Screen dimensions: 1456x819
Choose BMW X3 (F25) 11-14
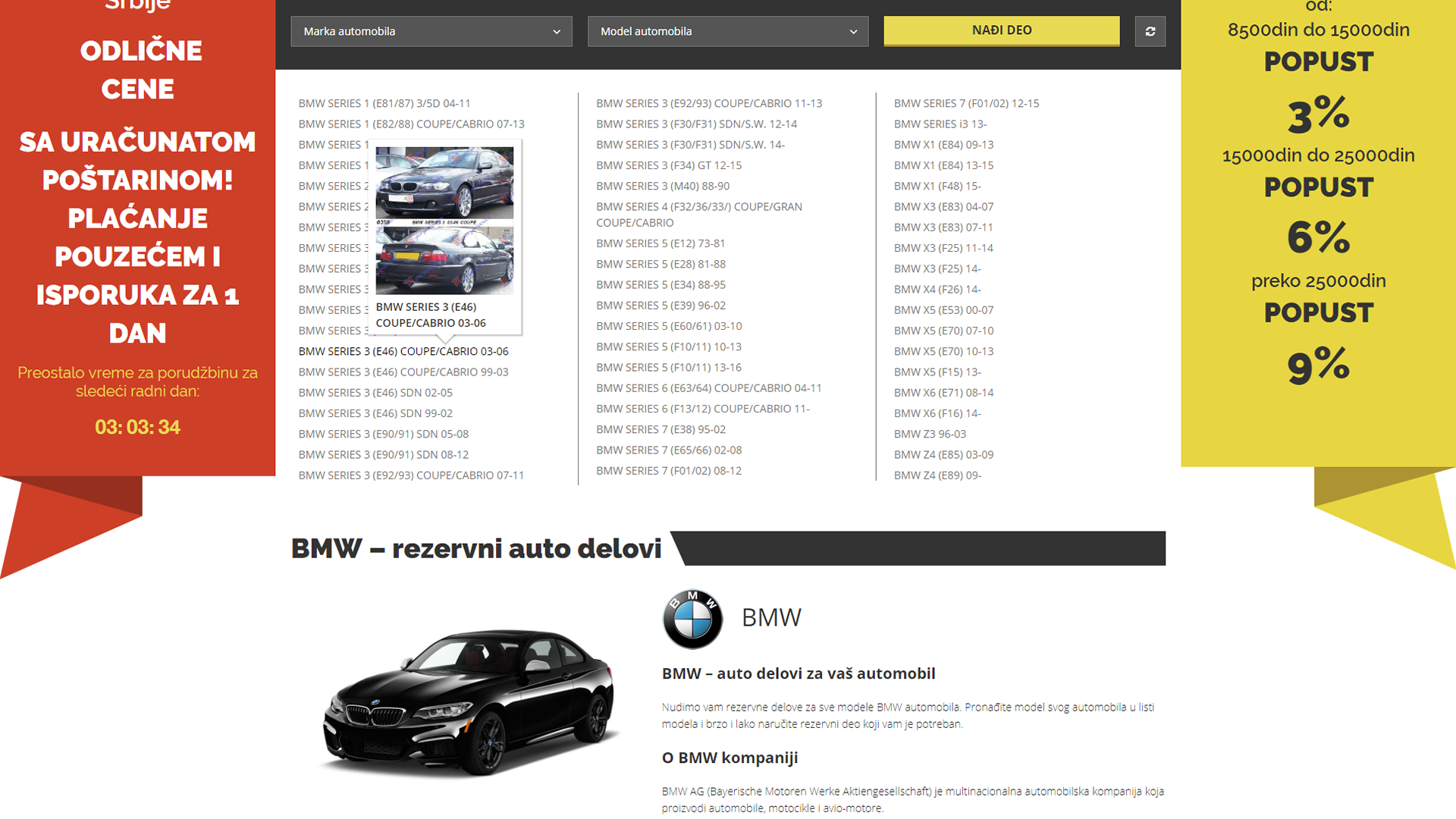(x=943, y=248)
